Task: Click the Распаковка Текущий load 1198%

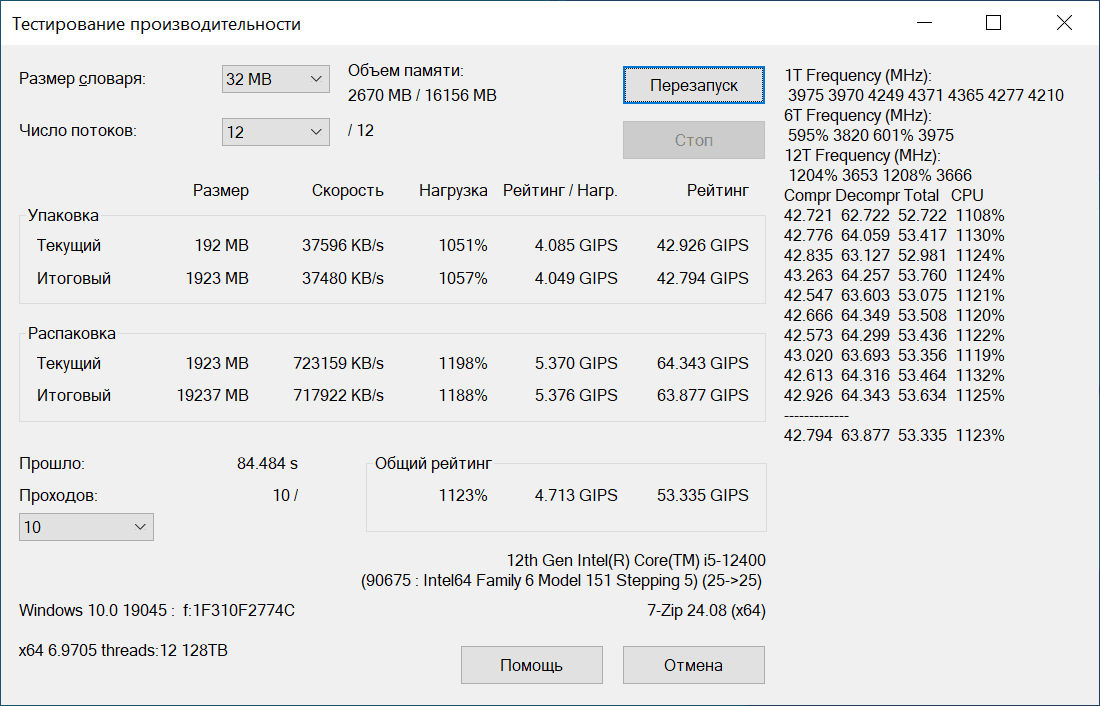Action: pyautogui.click(x=463, y=364)
